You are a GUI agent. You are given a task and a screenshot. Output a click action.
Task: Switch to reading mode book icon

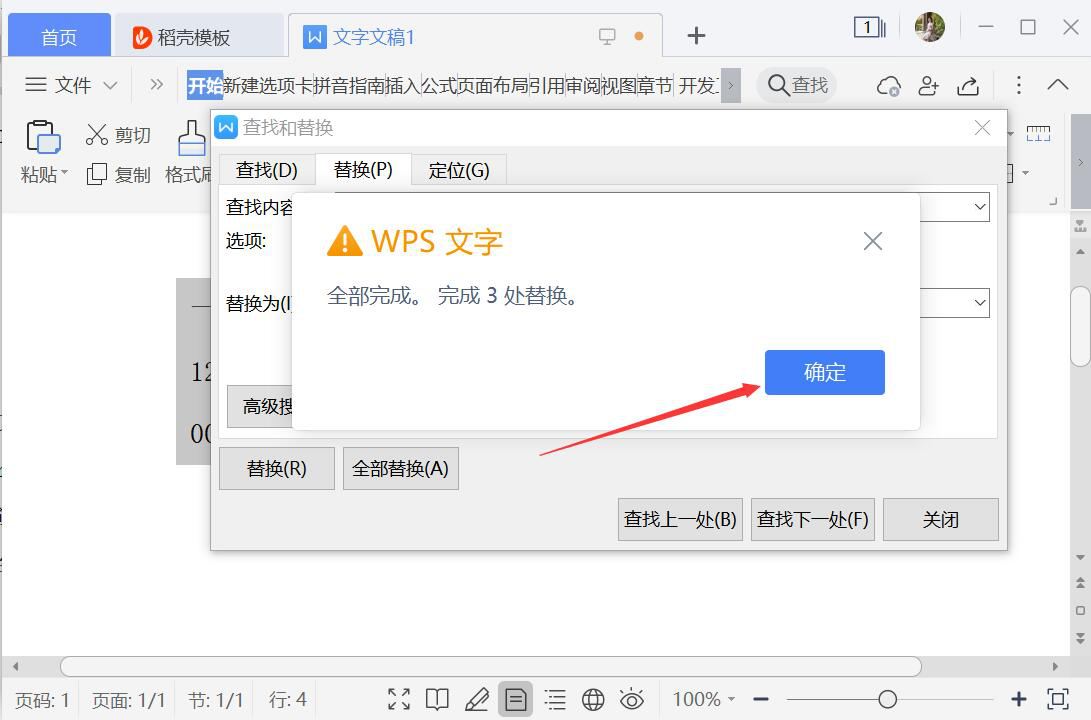[x=438, y=699]
